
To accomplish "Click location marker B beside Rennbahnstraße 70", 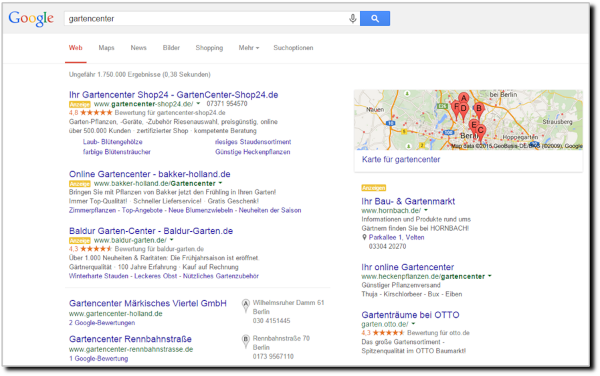I will click(246, 341).
